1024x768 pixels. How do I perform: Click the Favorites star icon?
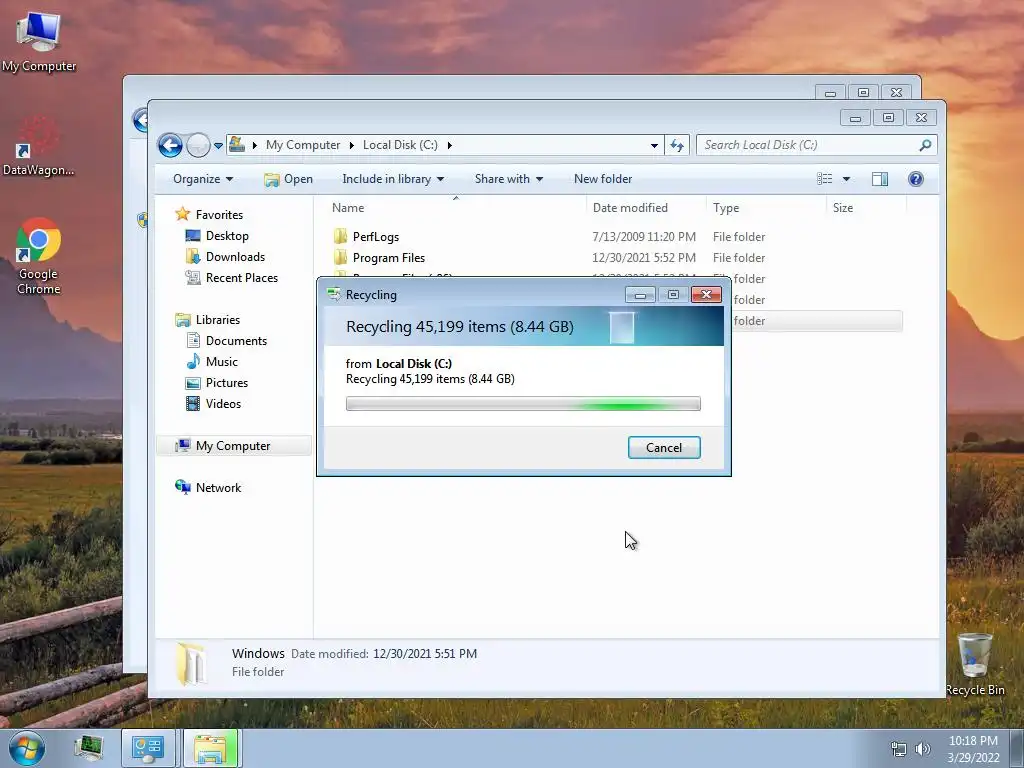[x=183, y=214]
